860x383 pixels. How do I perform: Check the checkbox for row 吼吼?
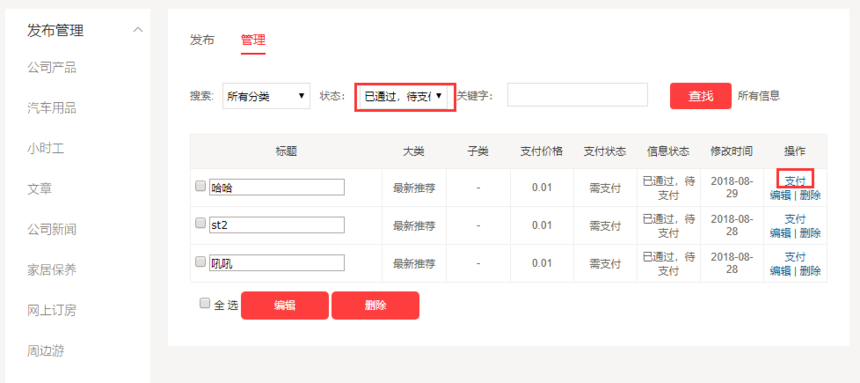point(201,262)
